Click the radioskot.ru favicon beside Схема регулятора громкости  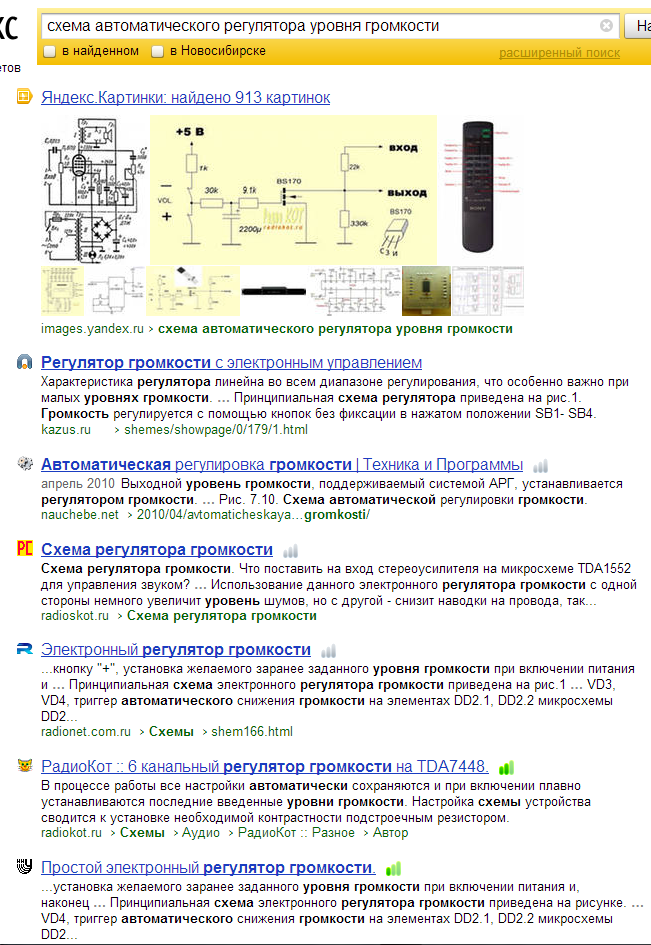click(24, 548)
